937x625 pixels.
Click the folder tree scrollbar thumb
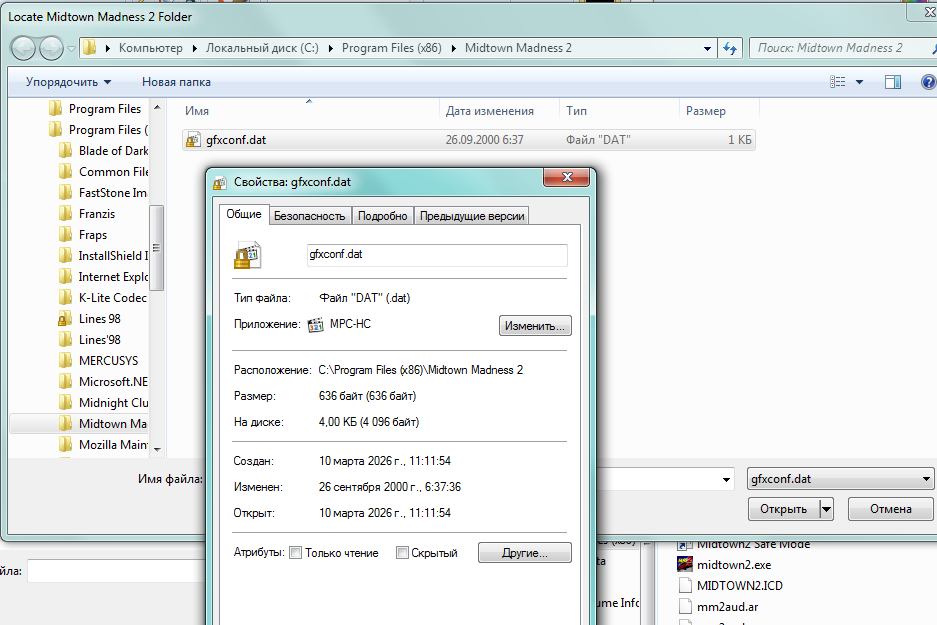coord(157,247)
